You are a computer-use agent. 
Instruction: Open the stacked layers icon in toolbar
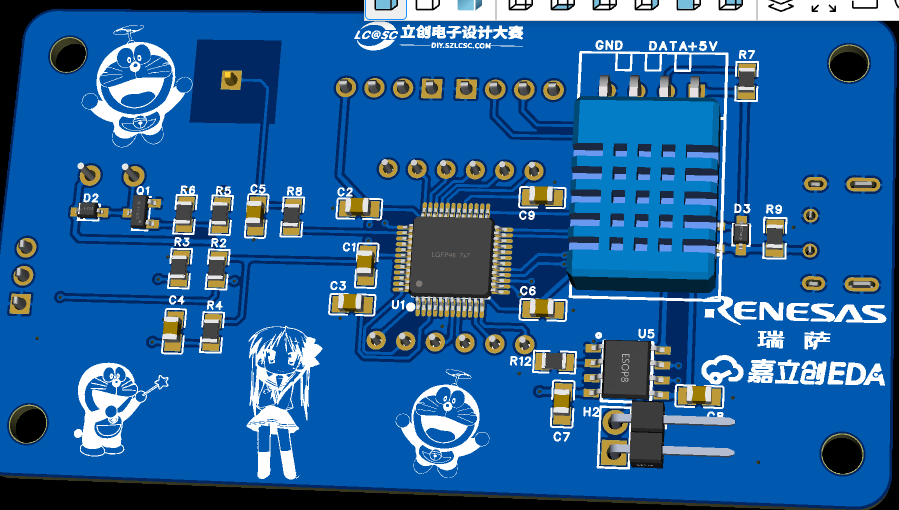[x=780, y=6]
